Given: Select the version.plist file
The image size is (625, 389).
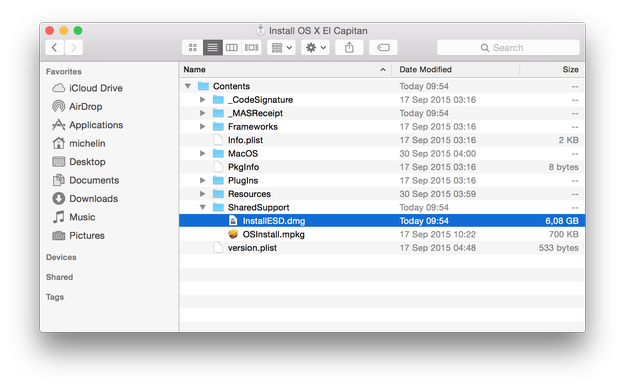Looking at the screenshot, I should (382, 248).
